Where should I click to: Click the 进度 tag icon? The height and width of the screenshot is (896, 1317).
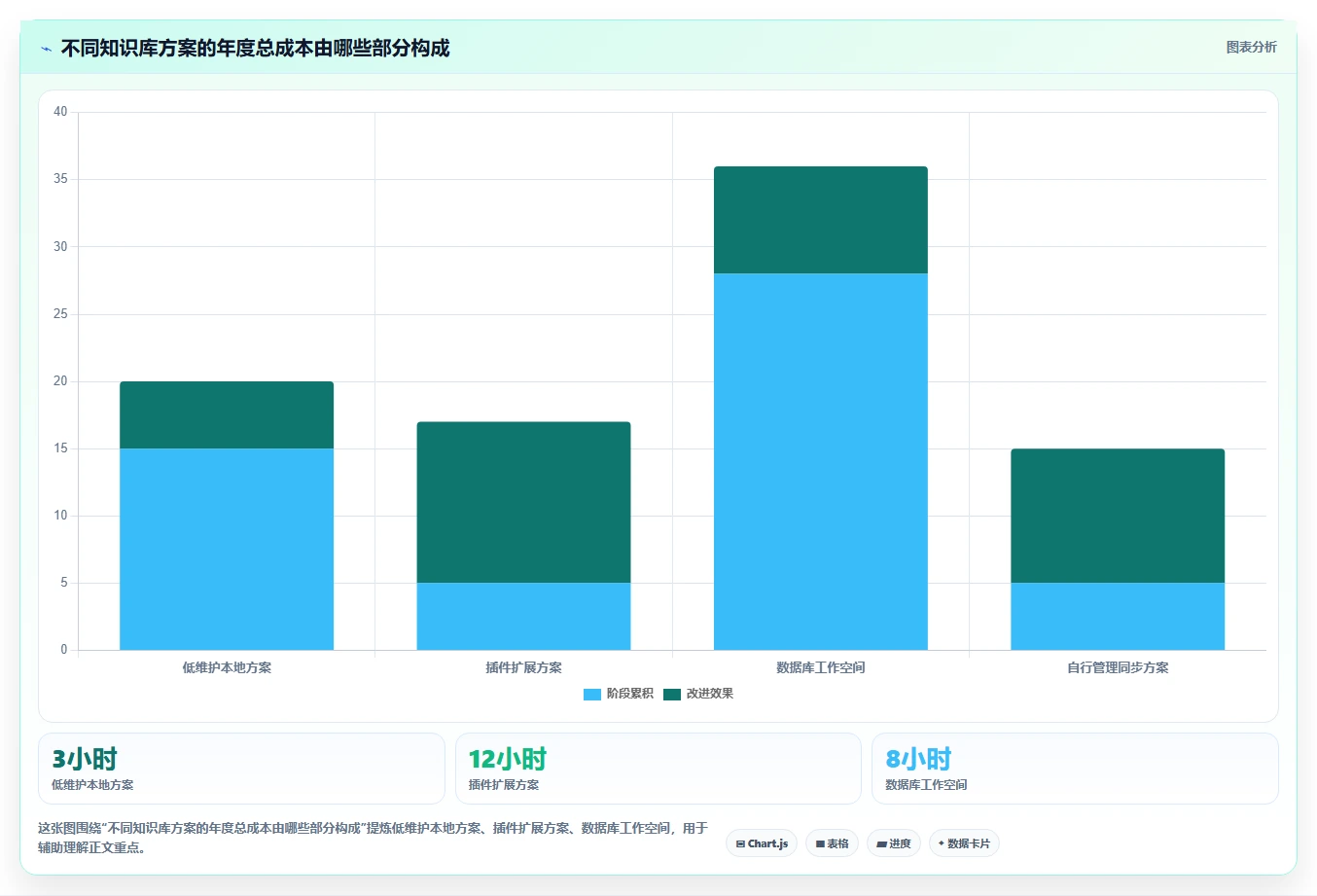coord(881,844)
